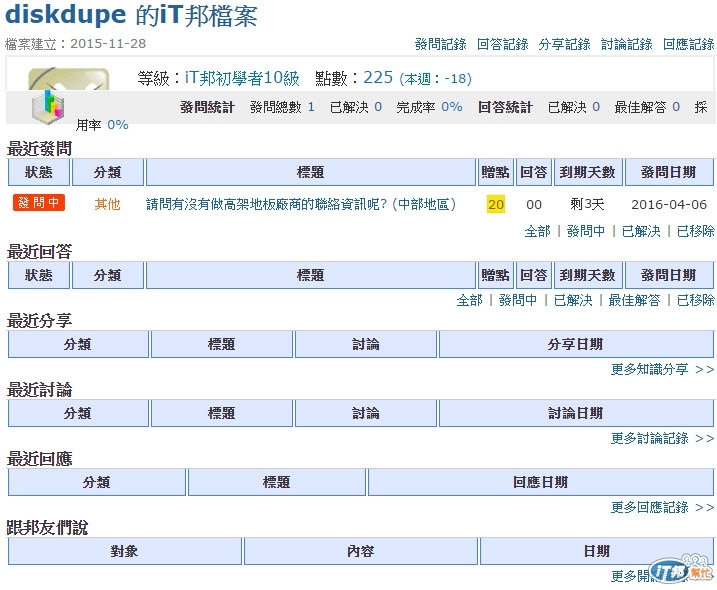The image size is (717, 590).
Task: Click 分享日期 column header
Action: pos(576,344)
